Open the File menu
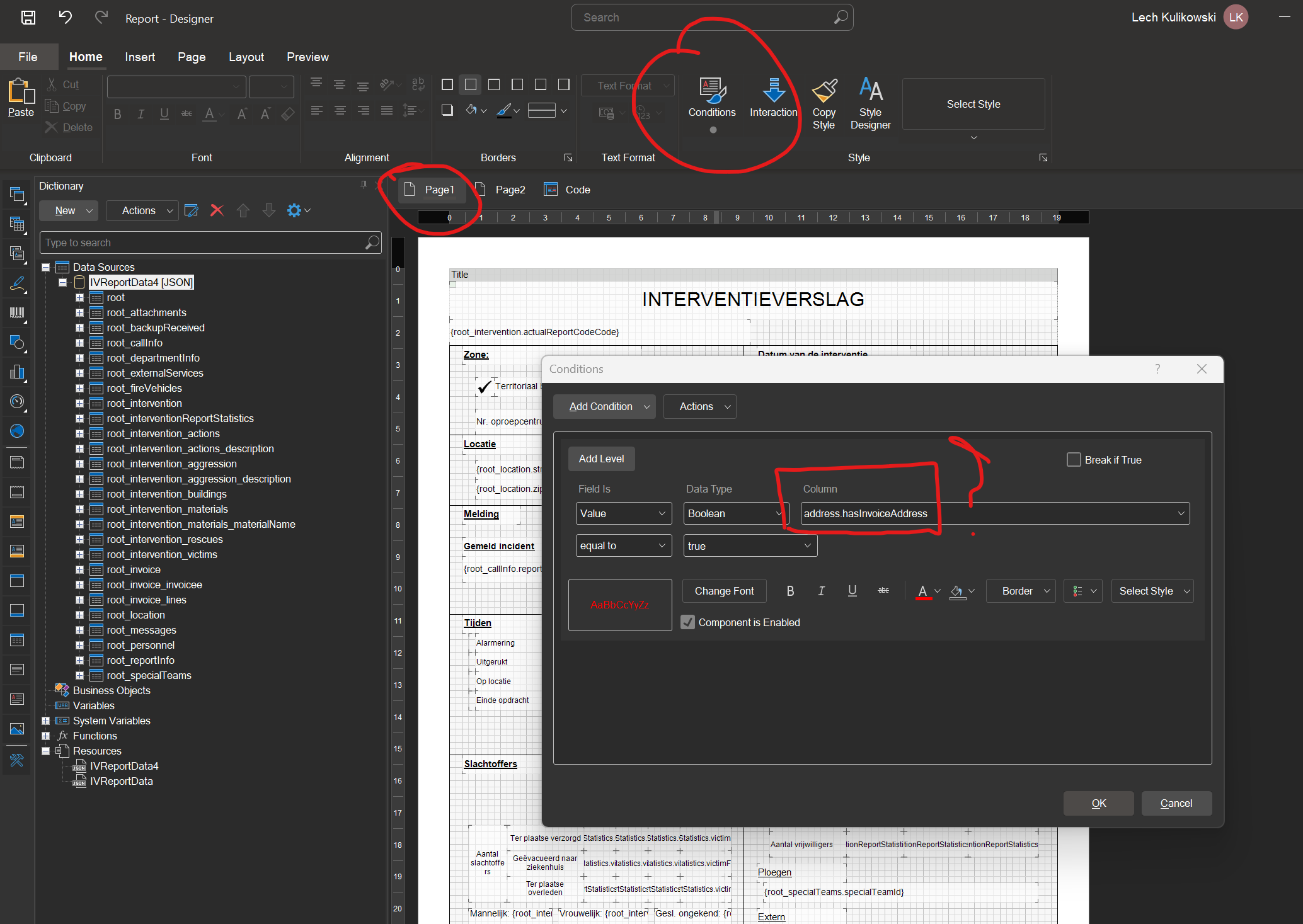The width and height of the screenshot is (1303, 924). 28,57
